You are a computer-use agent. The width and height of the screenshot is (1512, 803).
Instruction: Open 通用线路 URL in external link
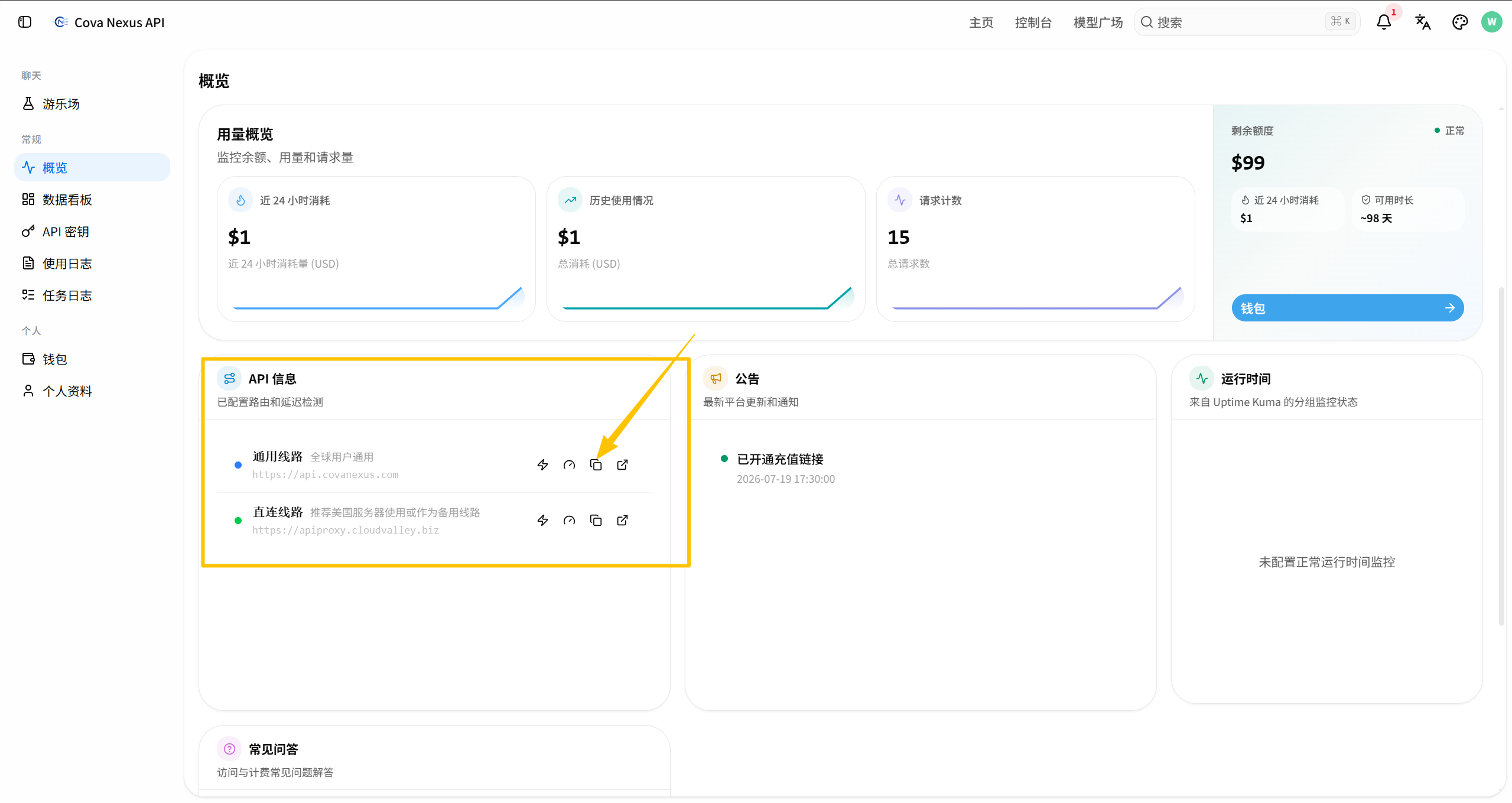tap(622, 465)
